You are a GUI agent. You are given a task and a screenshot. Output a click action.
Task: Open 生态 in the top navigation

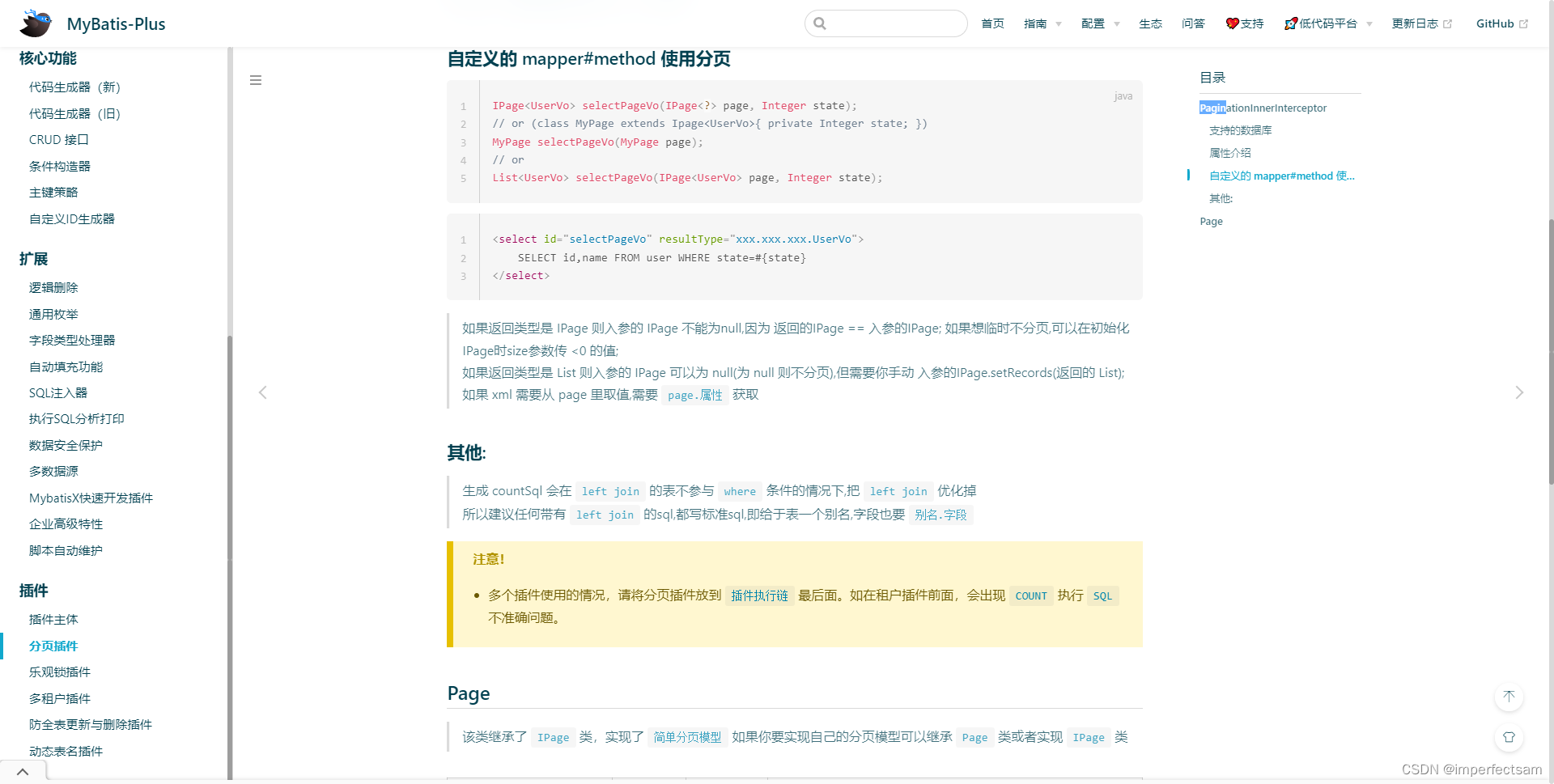coord(1150,23)
